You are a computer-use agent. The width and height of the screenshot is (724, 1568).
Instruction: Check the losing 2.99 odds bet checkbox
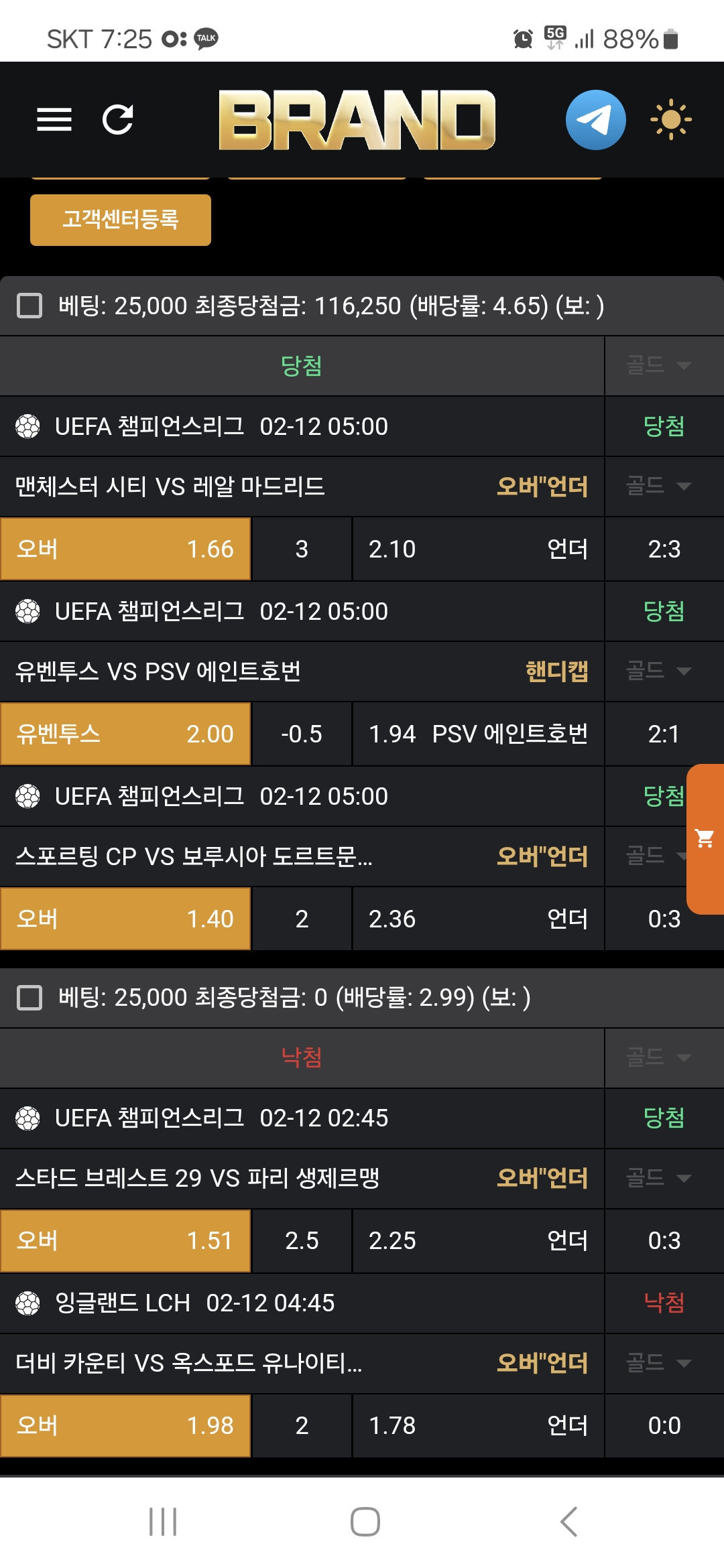[29, 997]
